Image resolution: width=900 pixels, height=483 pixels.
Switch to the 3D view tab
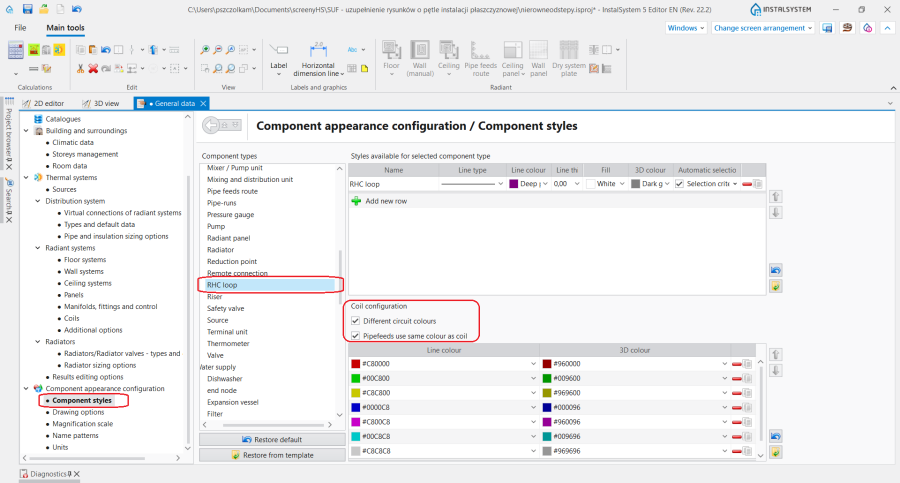click(x=101, y=103)
